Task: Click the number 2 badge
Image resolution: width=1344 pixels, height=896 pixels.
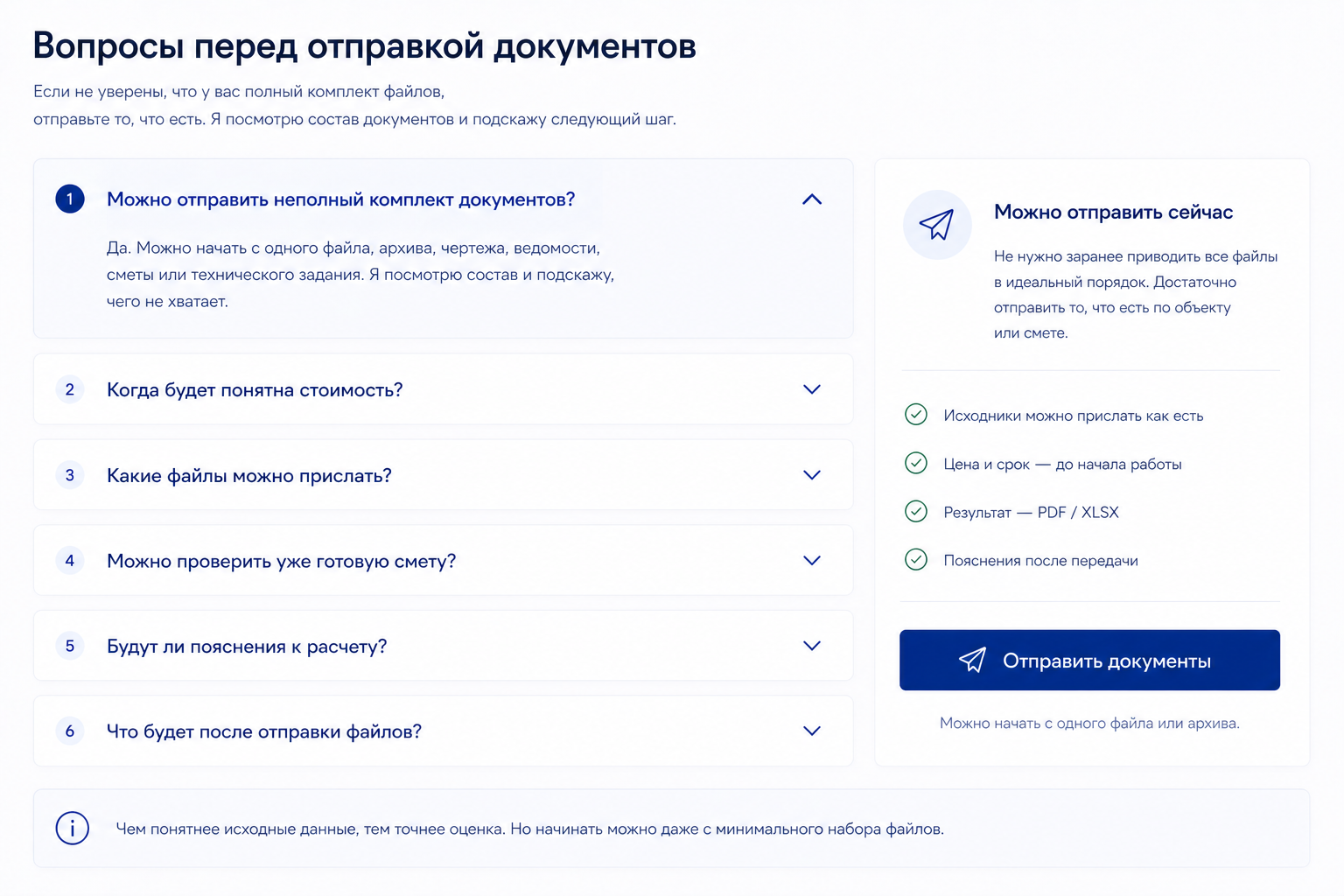Action: coord(70,389)
